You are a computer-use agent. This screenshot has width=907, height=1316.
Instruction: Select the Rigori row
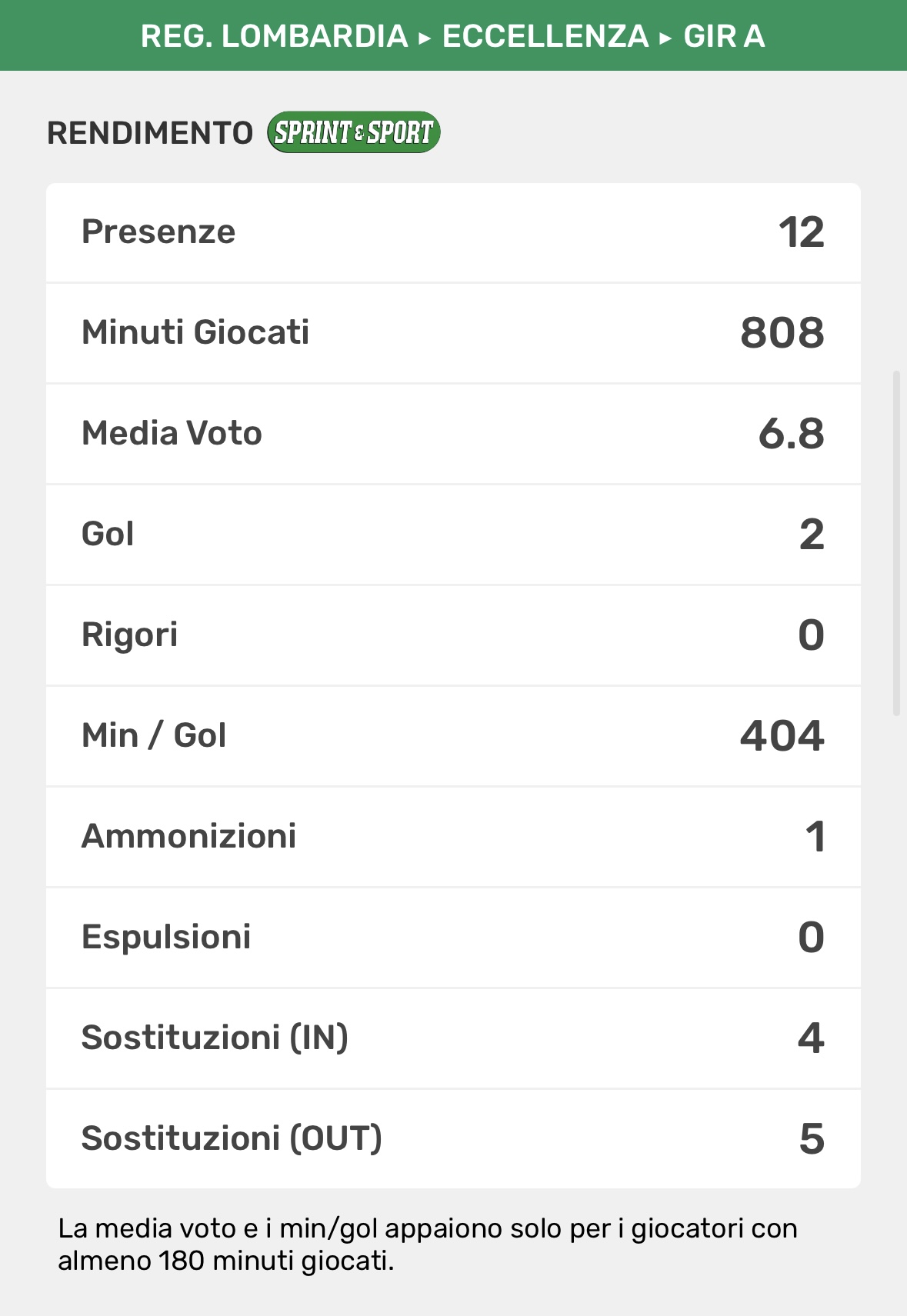click(453, 635)
